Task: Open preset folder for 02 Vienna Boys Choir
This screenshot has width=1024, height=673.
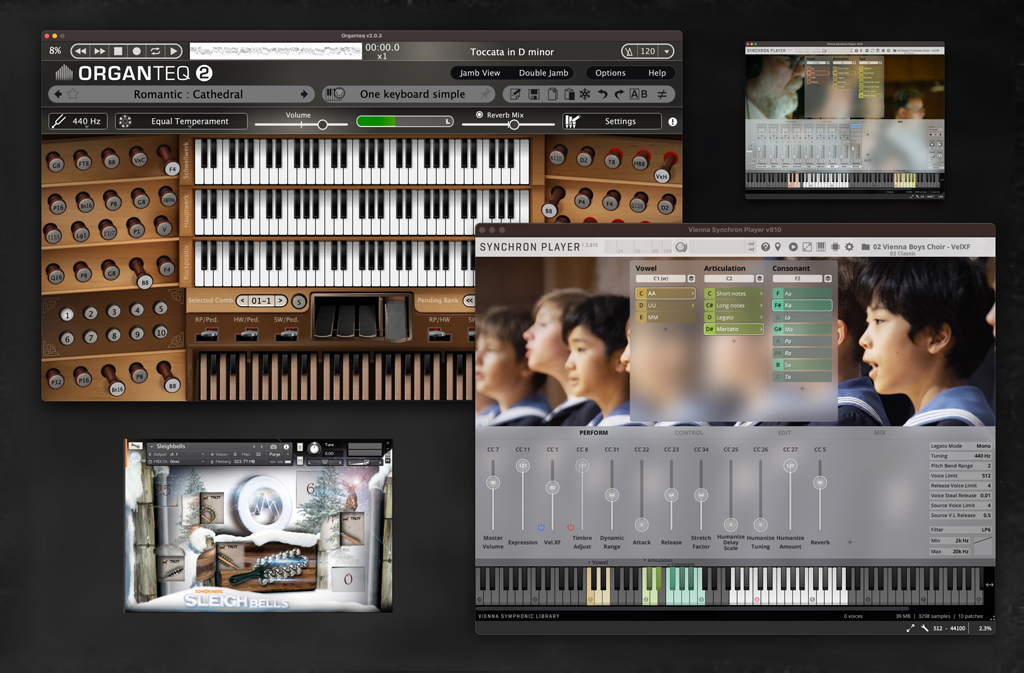Action: click(865, 247)
